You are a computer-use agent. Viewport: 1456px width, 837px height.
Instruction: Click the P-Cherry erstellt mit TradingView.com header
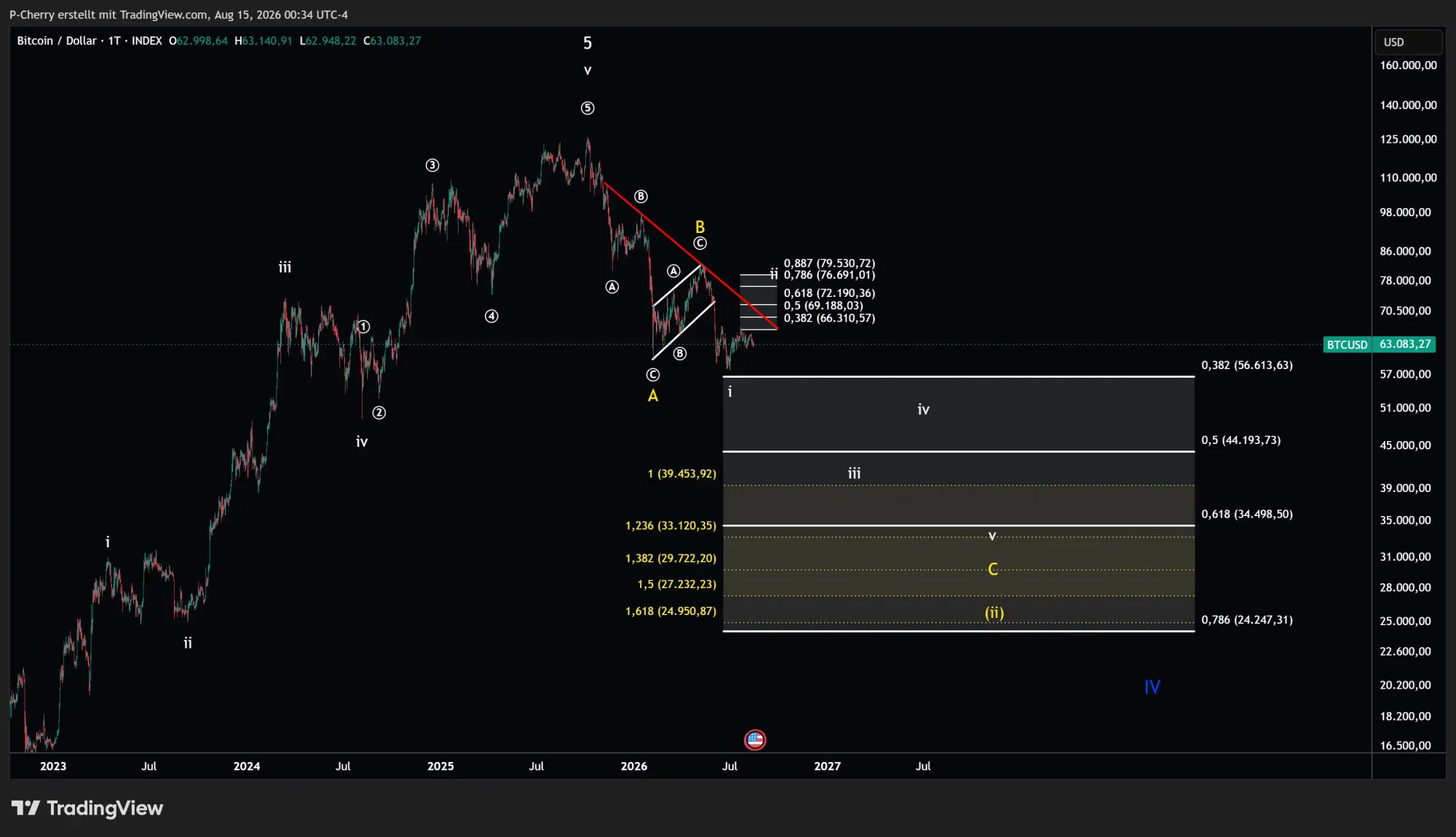pyautogui.click(x=178, y=15)
